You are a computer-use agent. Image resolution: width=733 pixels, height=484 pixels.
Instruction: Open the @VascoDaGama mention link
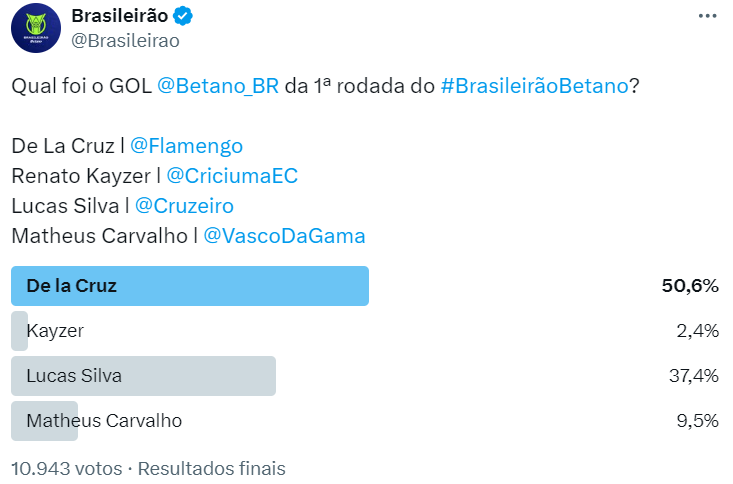tap(284, 236)
